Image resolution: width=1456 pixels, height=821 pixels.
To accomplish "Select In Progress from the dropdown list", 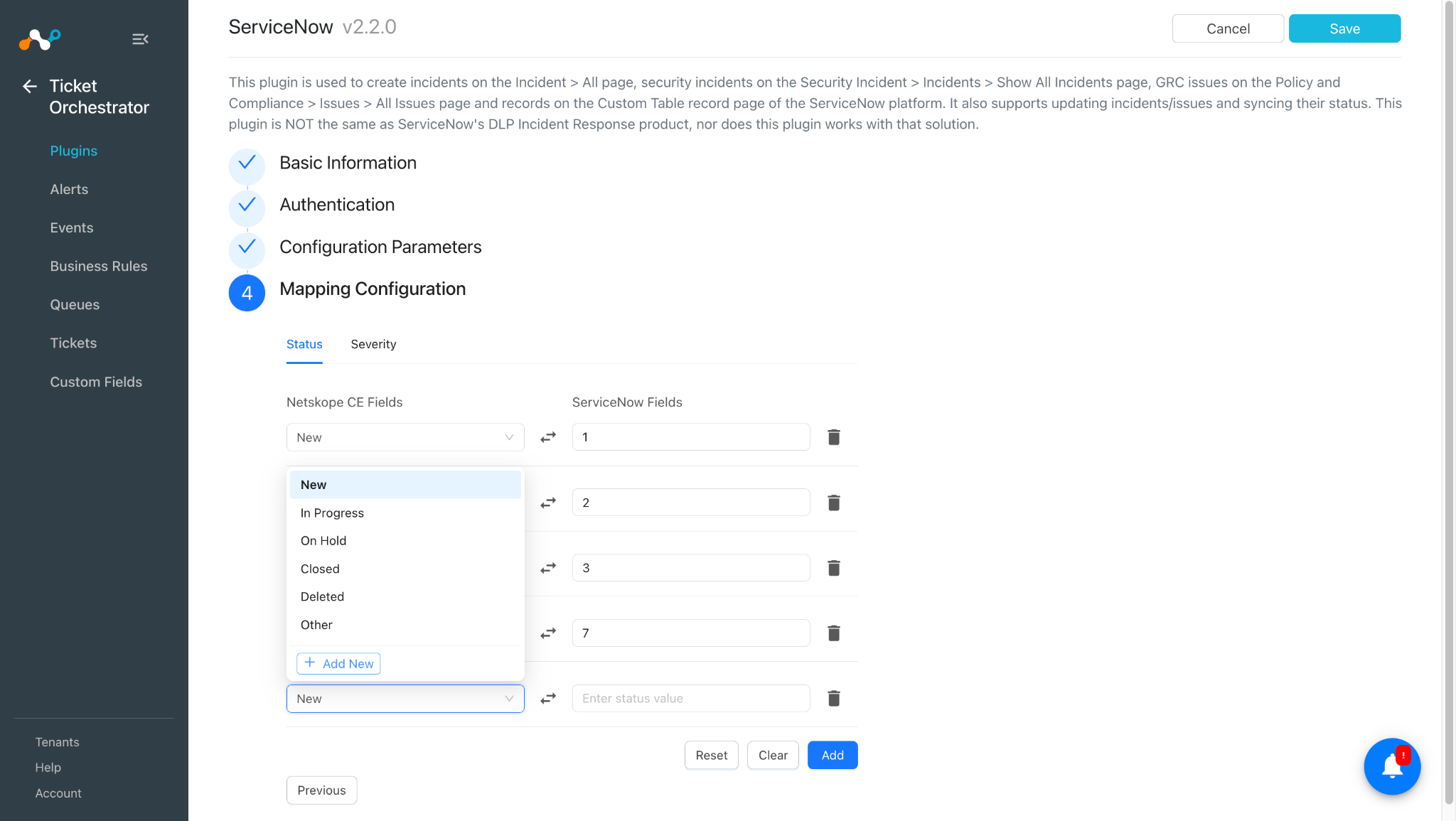I will 405,513.
